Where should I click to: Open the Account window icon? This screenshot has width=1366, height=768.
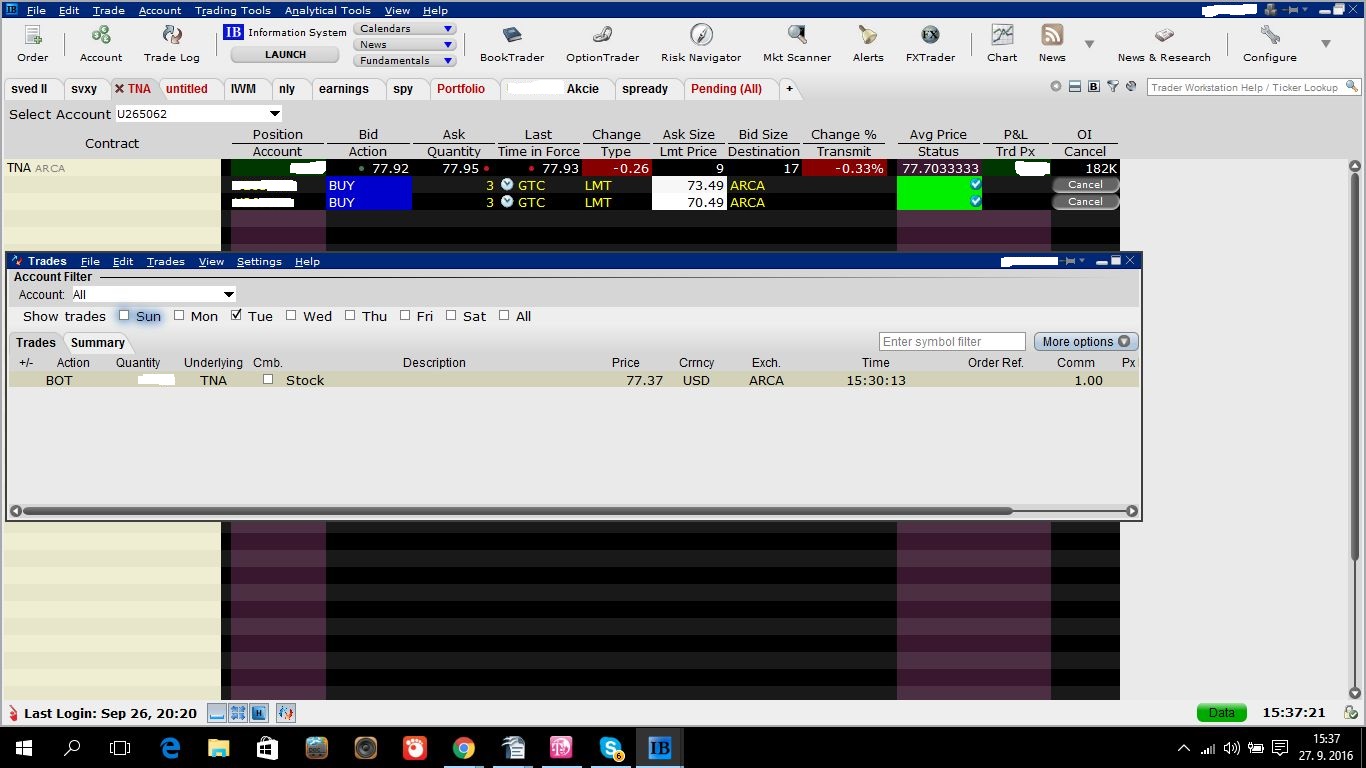coord(101,44)
